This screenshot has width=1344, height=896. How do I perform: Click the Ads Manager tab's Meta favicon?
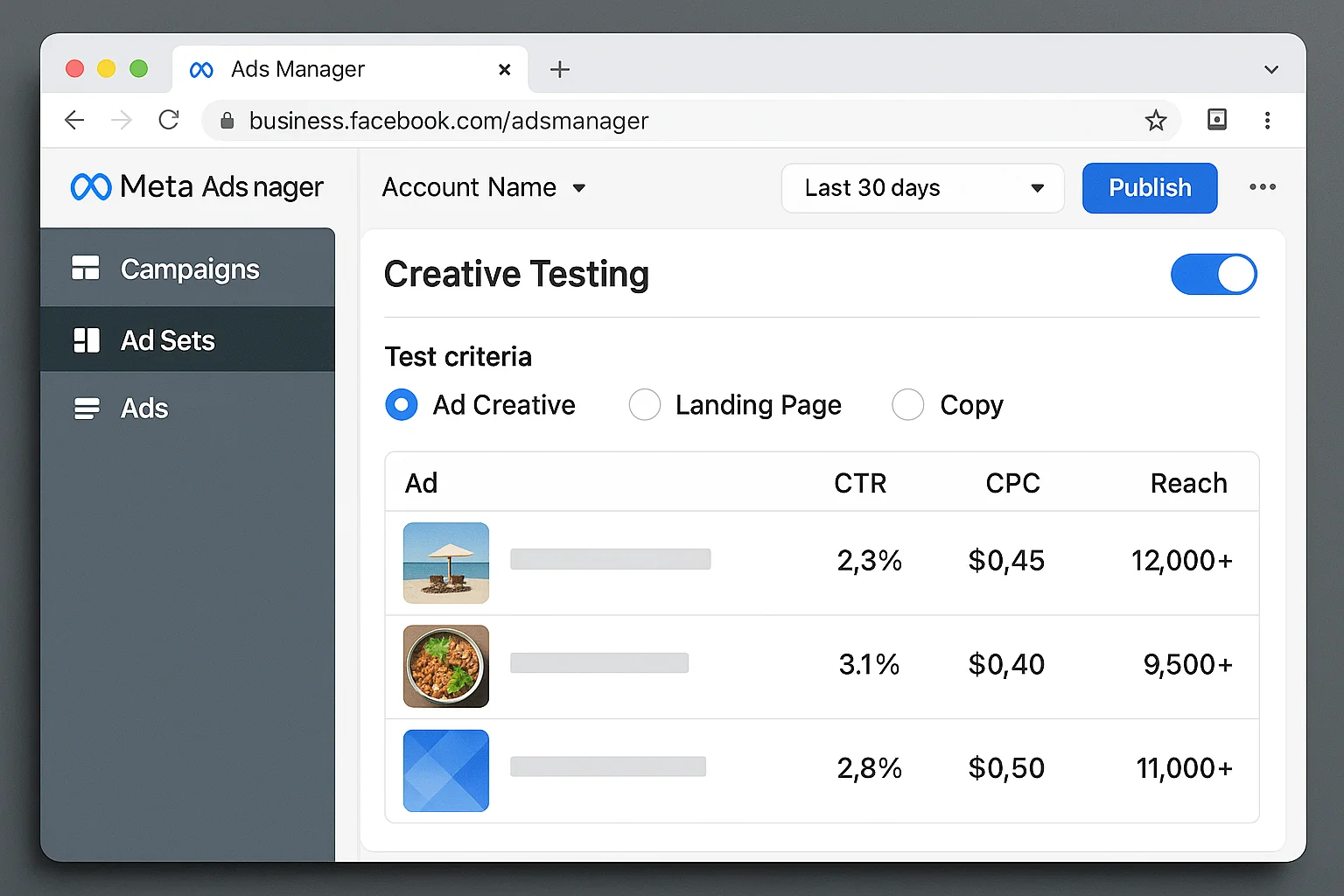(200, 69)
